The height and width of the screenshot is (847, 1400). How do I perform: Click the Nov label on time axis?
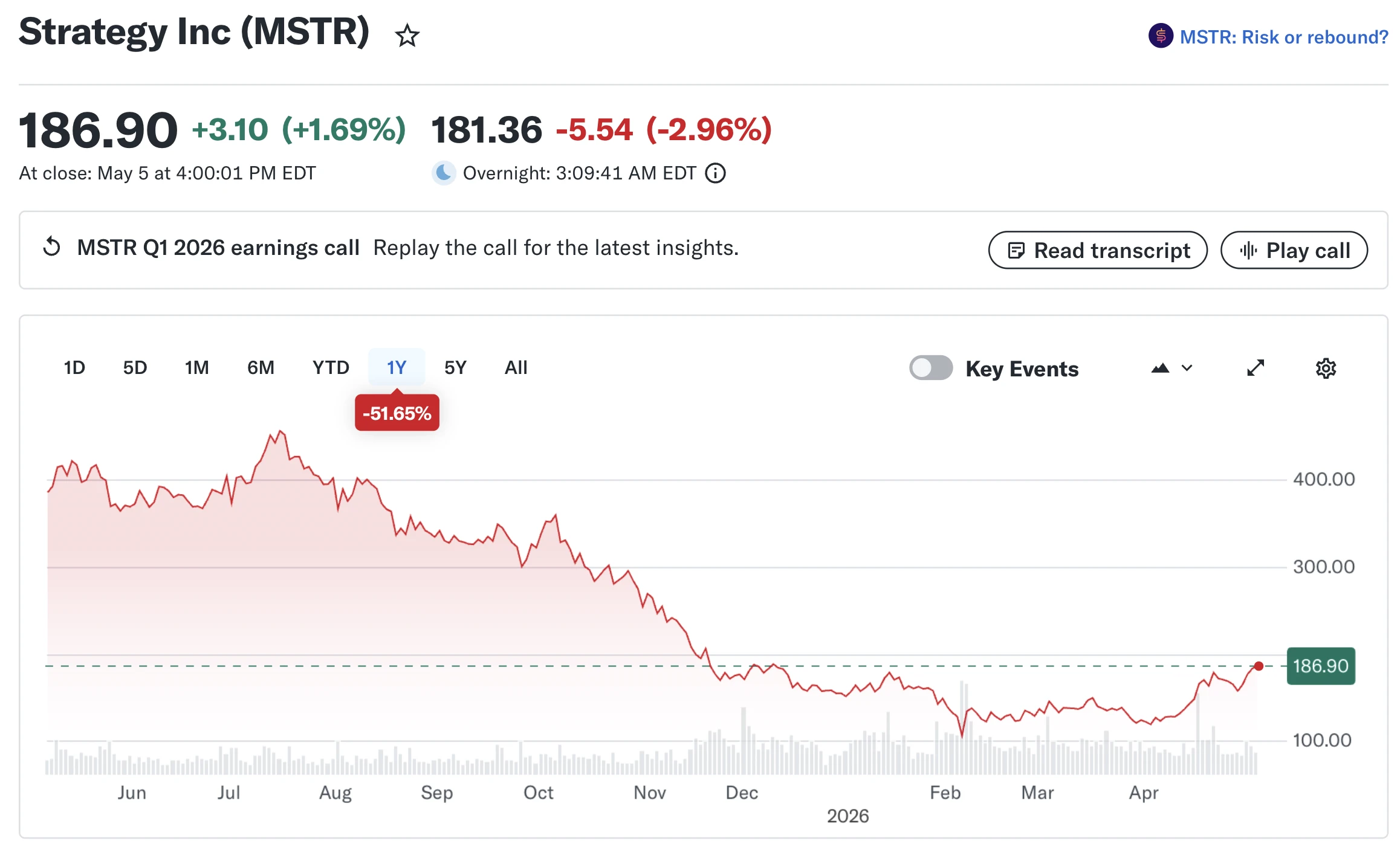[x=649, y=793]
